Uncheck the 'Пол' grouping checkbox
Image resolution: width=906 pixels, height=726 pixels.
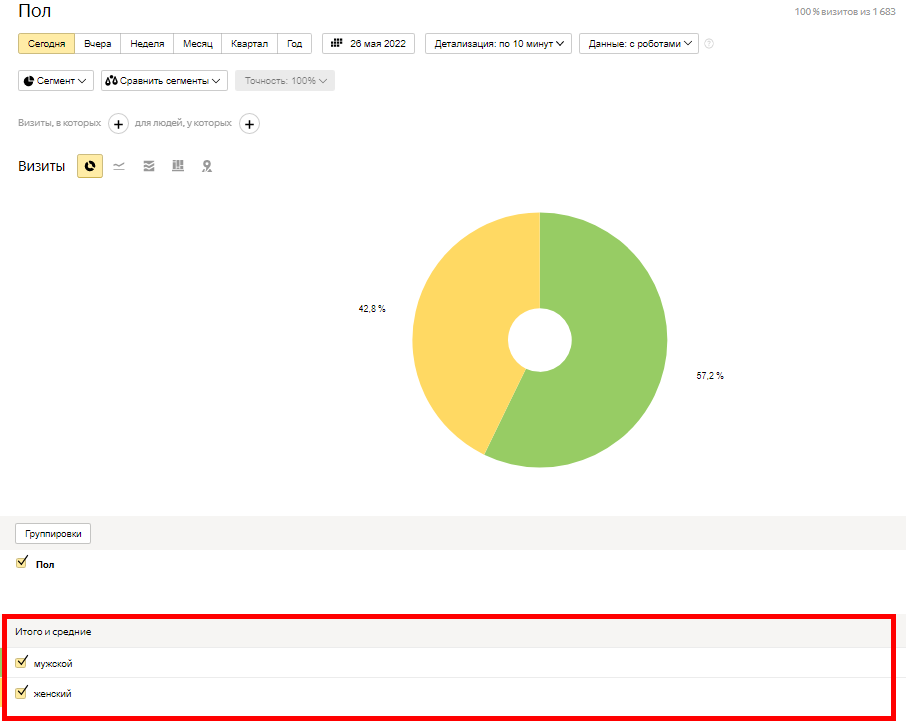point(22,564)
